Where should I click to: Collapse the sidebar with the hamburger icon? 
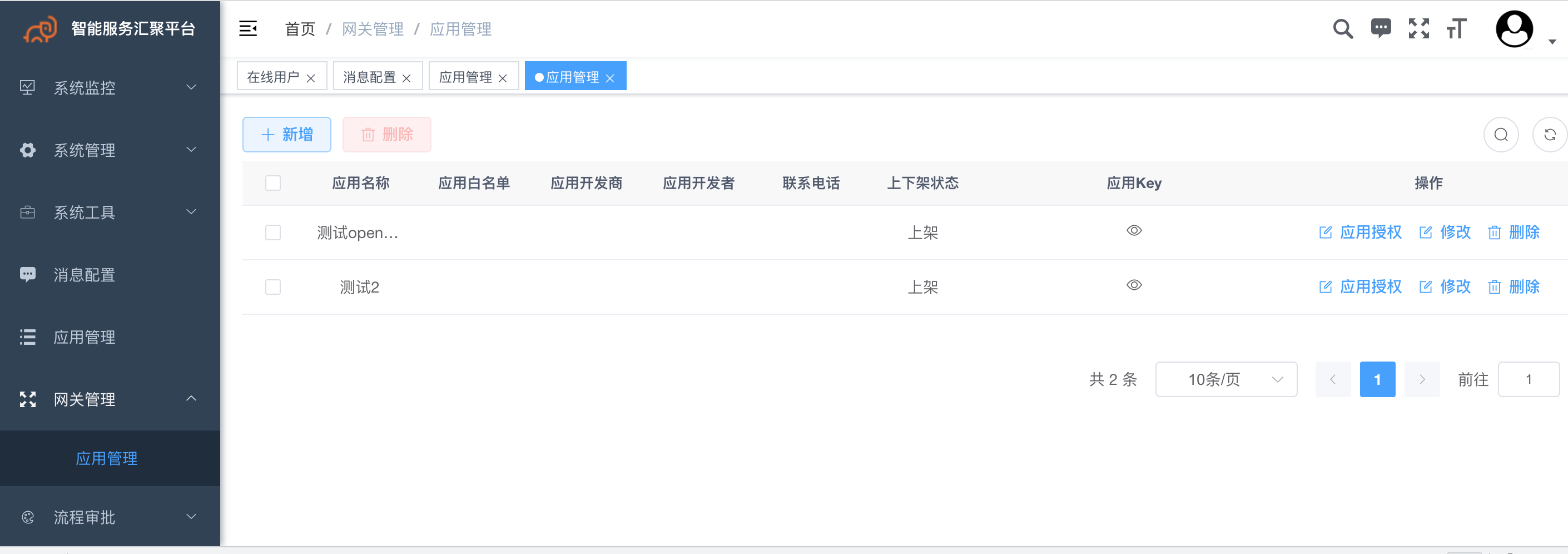(x=248, y=28)
